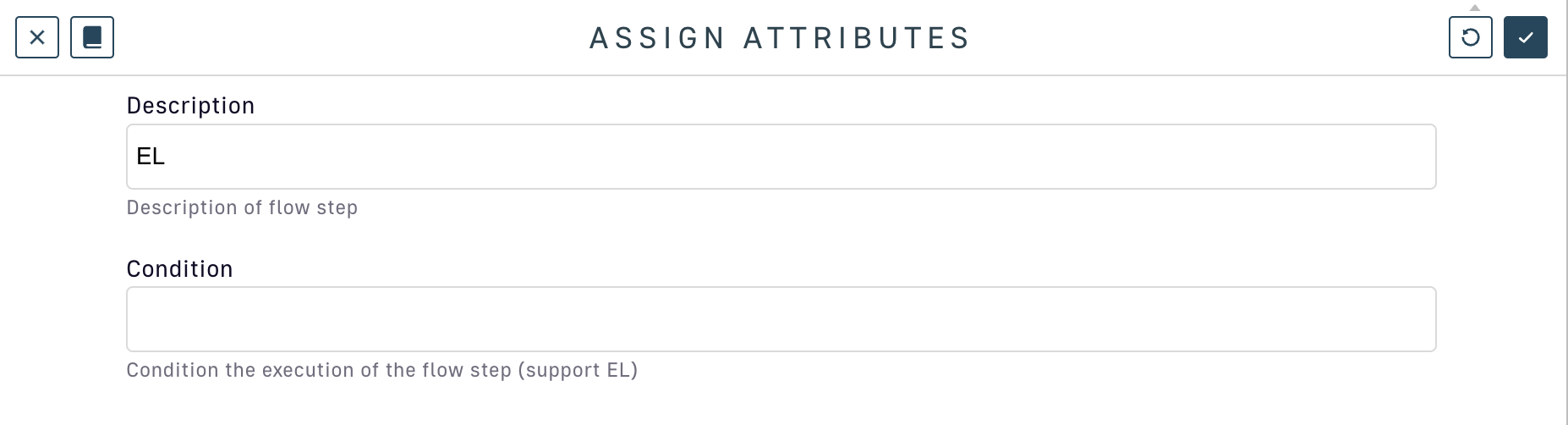Click the right end of the Condition input
1568x425 pixels.
coord(1412,319)
